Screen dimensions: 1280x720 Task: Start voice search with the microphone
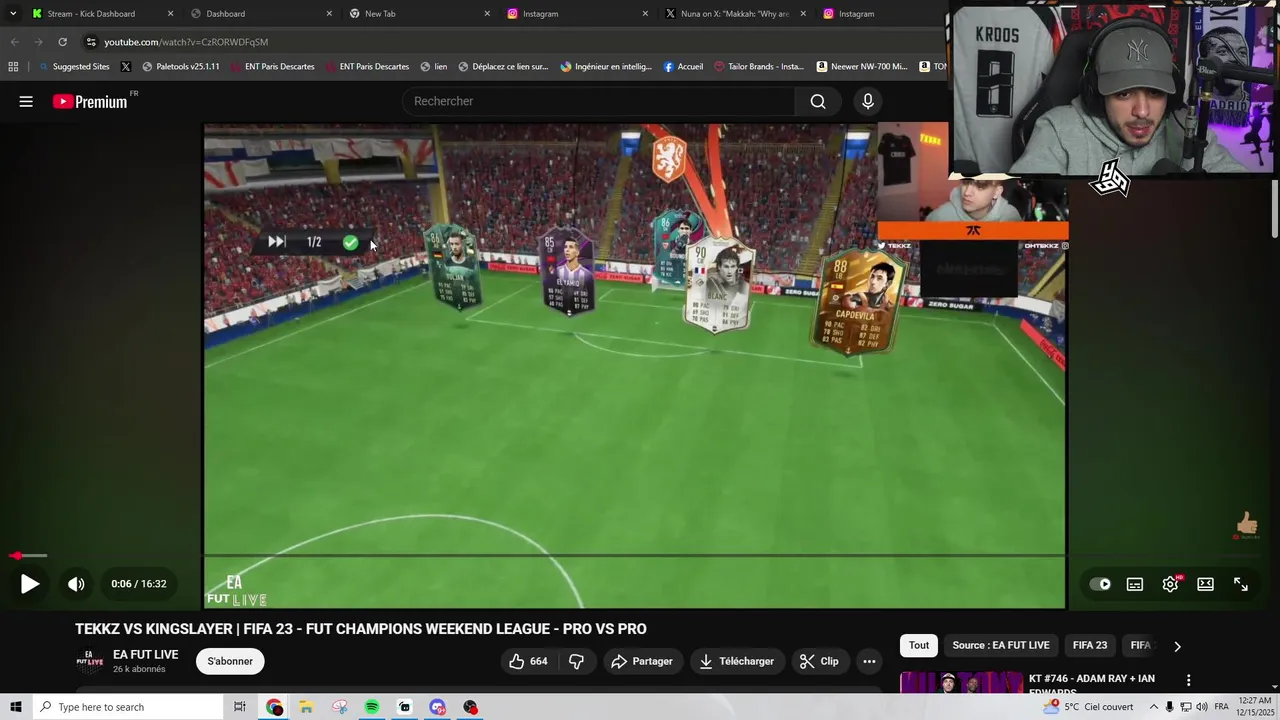coord(868,101)
